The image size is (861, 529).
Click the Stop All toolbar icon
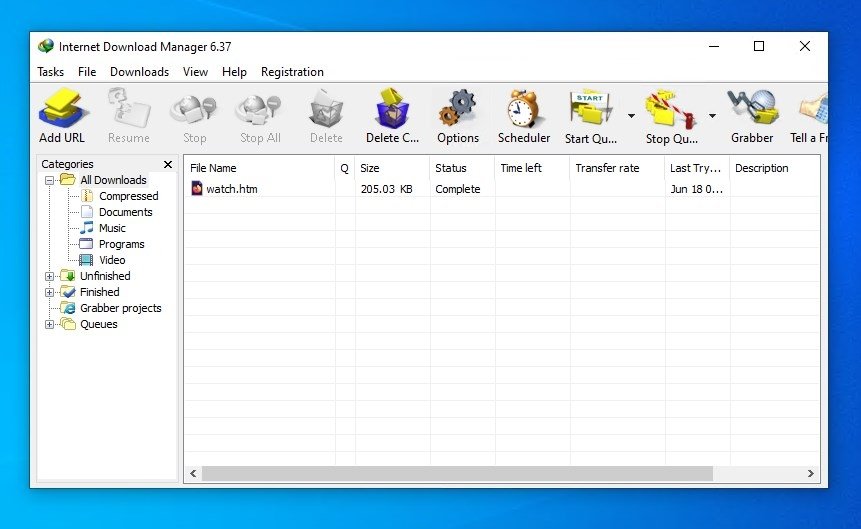(x=260, y=108)
